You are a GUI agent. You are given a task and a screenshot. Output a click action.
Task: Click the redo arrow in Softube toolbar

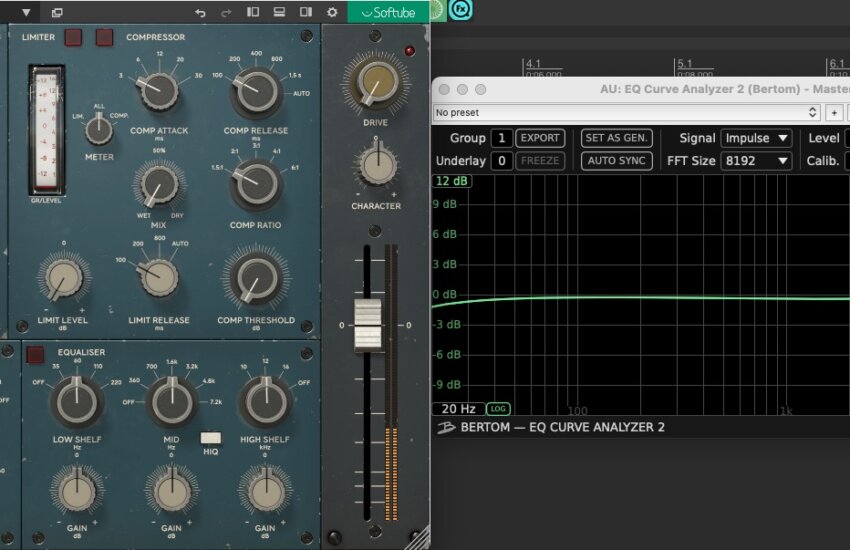pyautogui.click(x=226, y=13)
